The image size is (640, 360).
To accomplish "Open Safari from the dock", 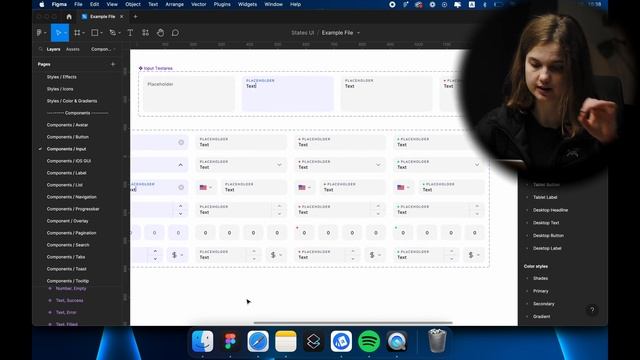I will (x=258, y=341).
